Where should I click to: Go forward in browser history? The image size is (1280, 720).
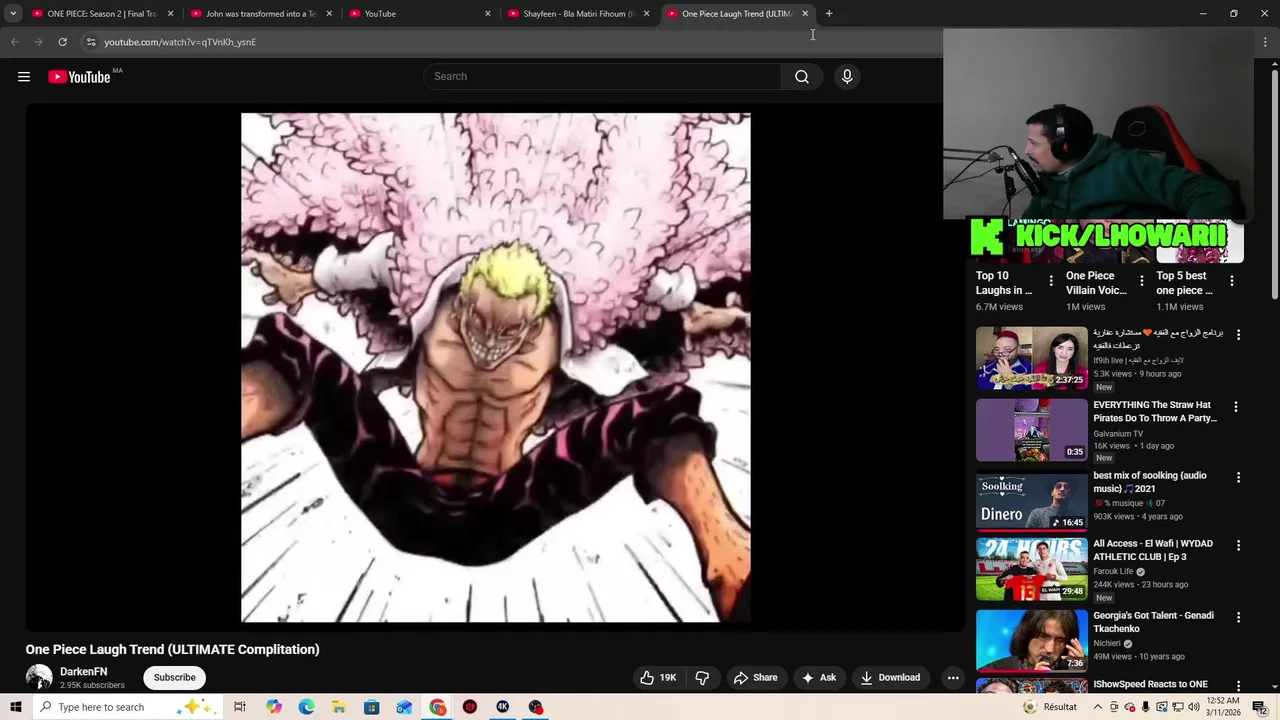click(38, 42)
